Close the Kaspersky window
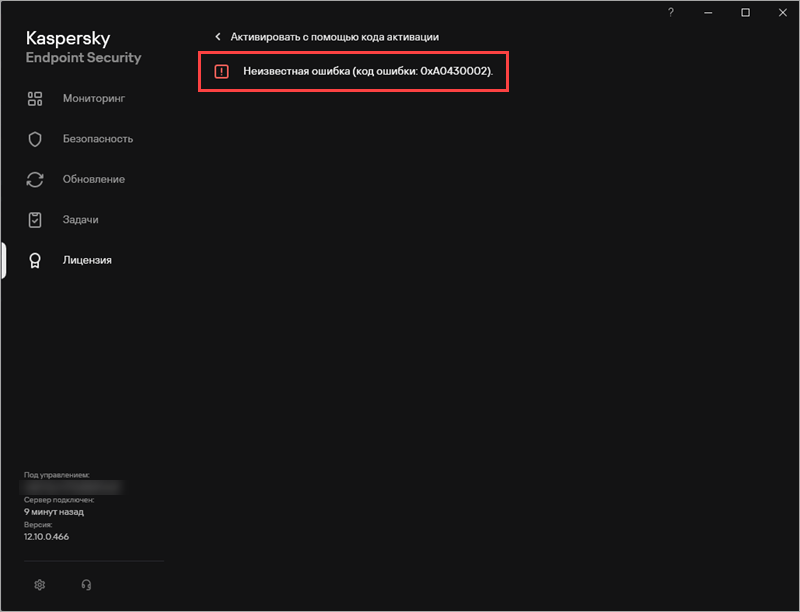800x612 pixels. (783, 12)
